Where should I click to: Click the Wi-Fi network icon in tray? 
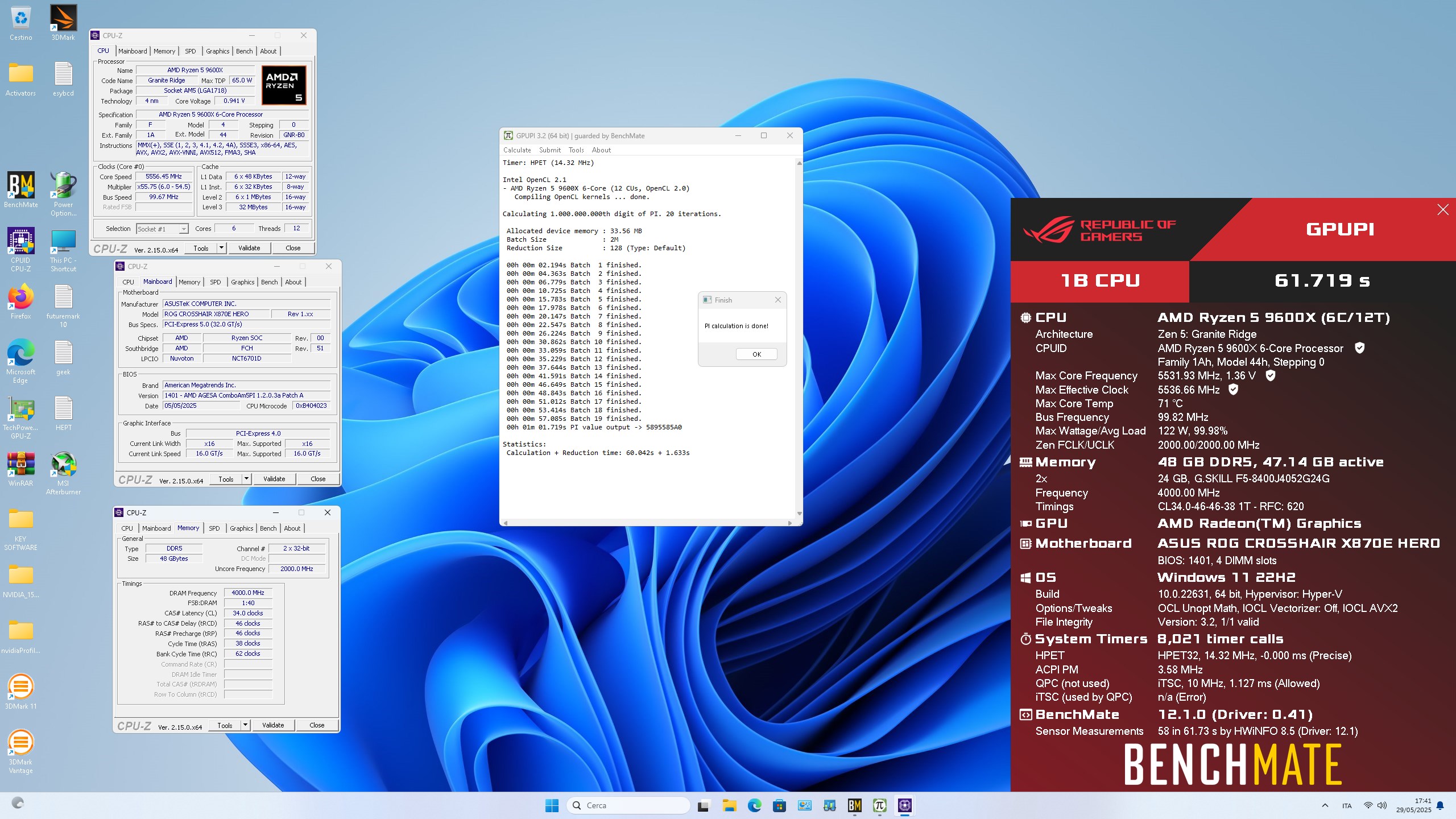point(1368,805)
